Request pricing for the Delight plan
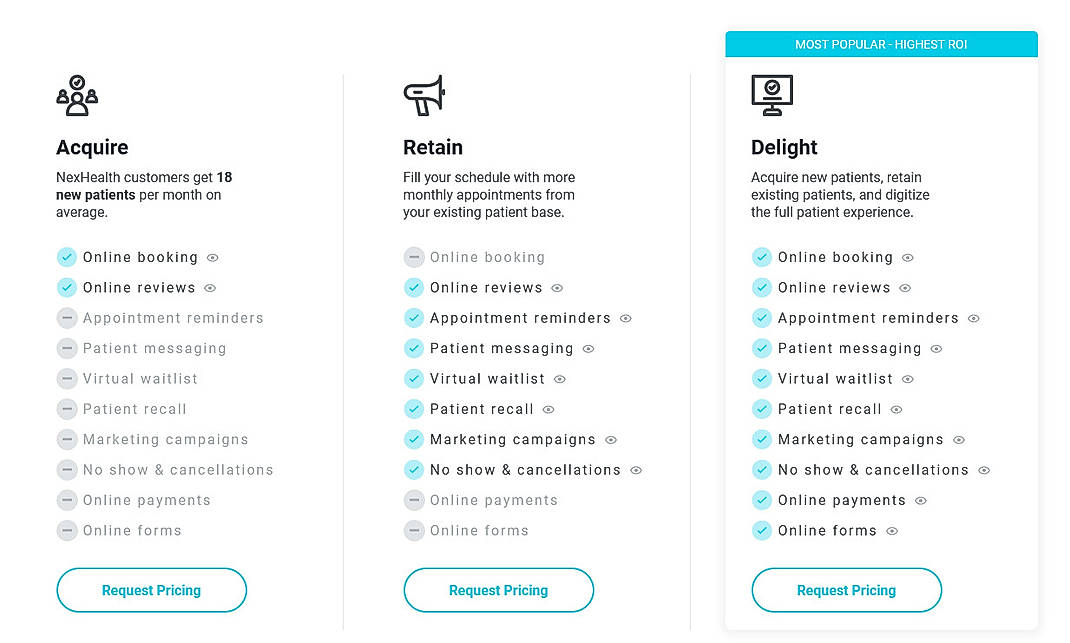The image size is (1070, 643). [846, 590]
